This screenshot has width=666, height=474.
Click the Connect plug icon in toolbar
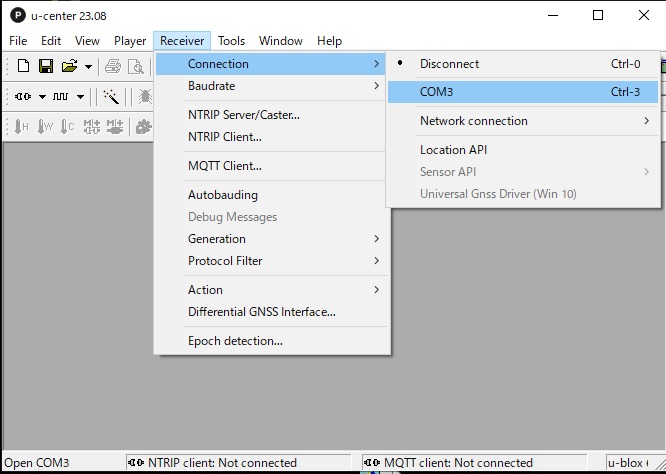tap(23, 97)
